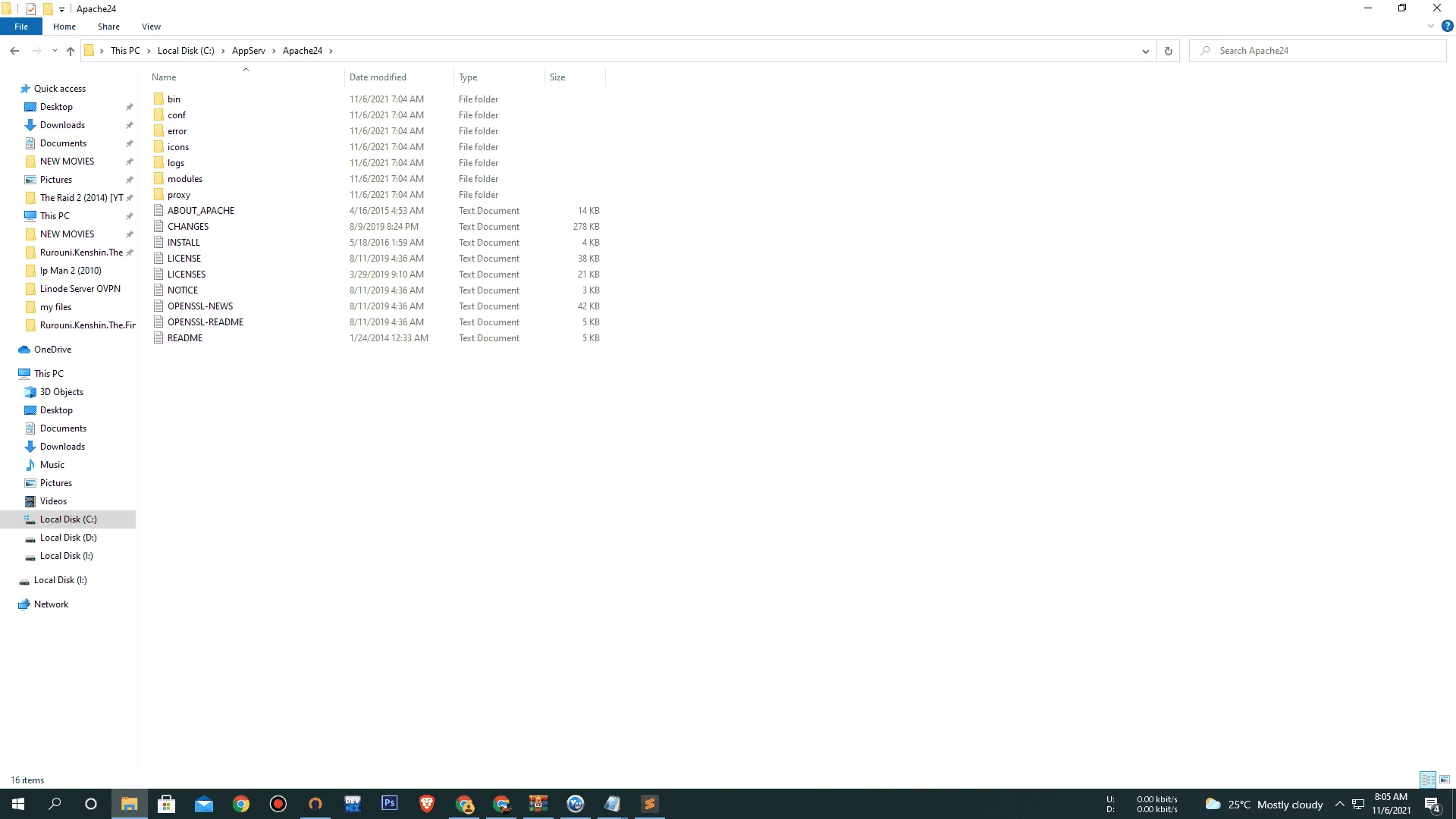Unpin Documents from Quick access
The image size is (1456, 819).
point(130,143)
